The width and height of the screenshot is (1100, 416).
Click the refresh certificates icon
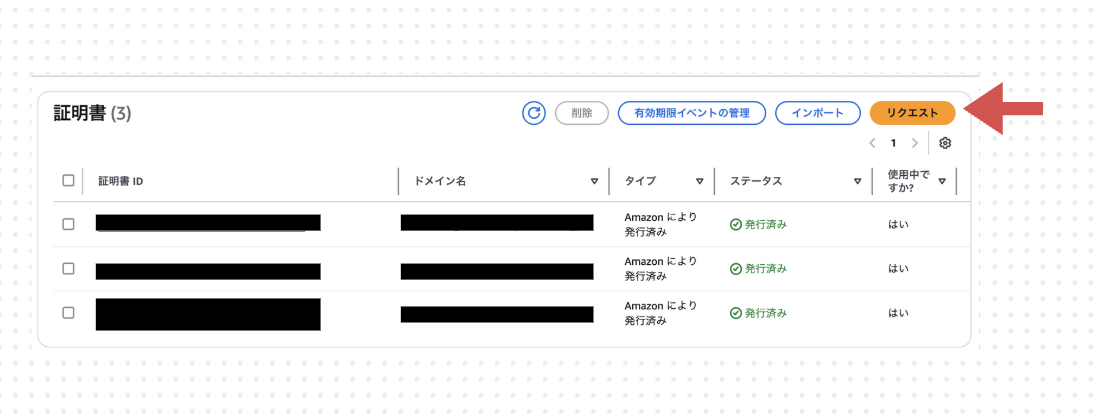(534, 113)
